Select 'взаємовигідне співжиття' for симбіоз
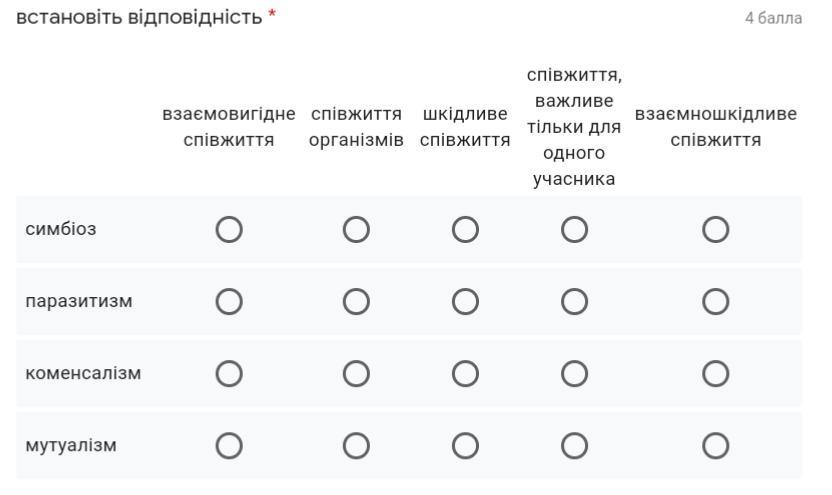 [229, 230]
